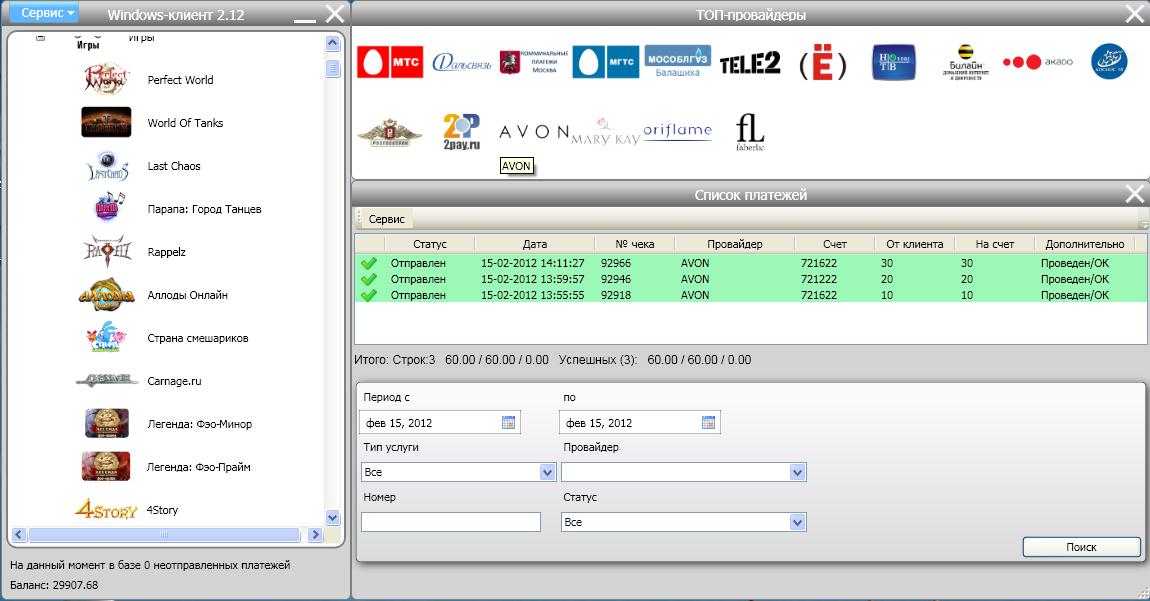This screenshot has height=601, width=1150.
Task: Choose the red (Ё) provider logo
Action: [x=822, y=63]
